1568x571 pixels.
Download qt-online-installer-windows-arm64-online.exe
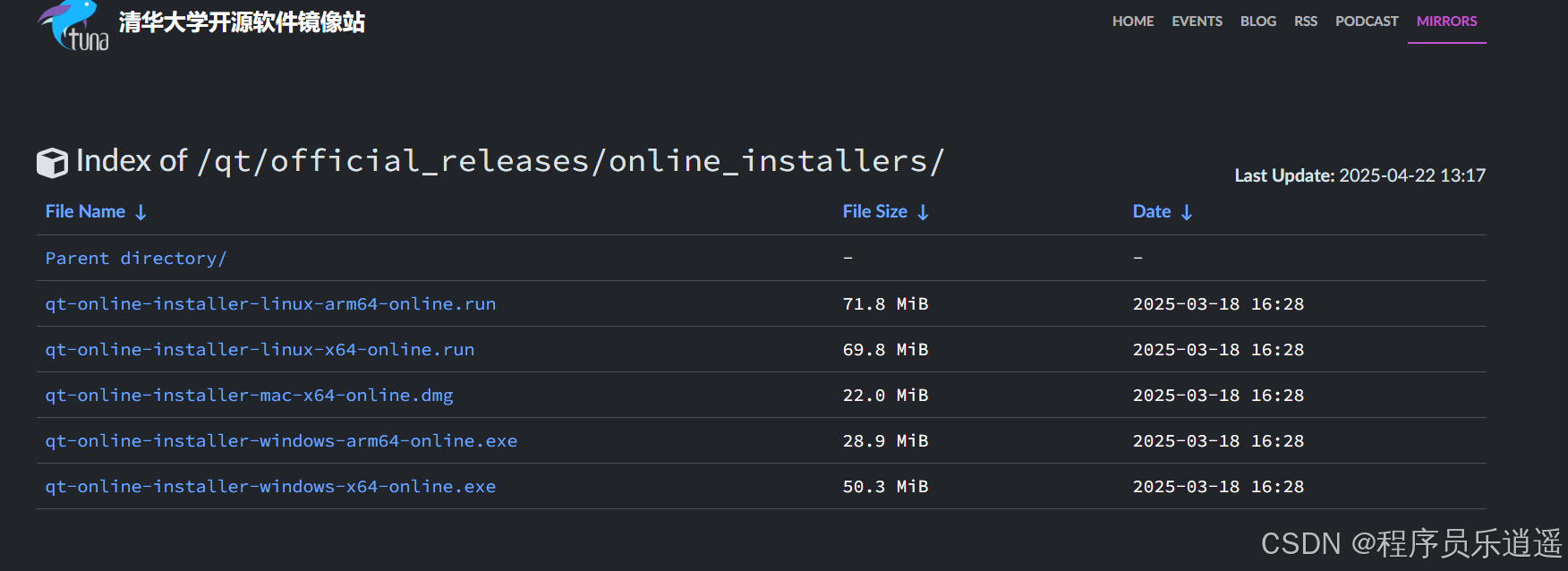281,440
